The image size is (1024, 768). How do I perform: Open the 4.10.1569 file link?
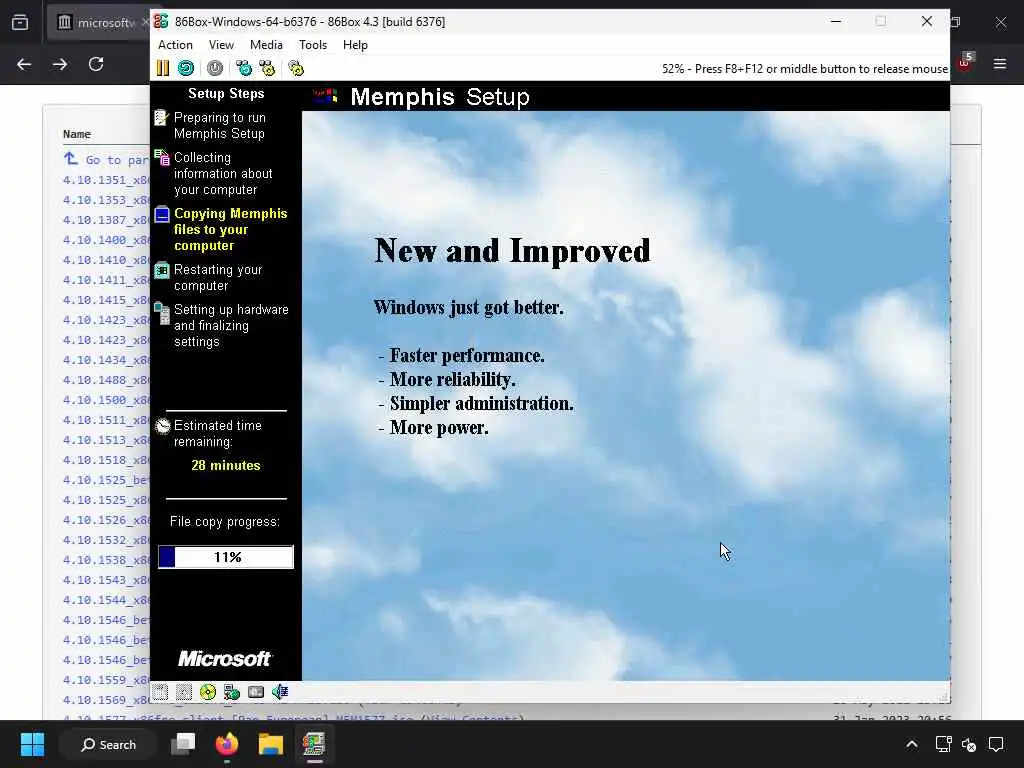pyautogui.click(x=106, y=699)
